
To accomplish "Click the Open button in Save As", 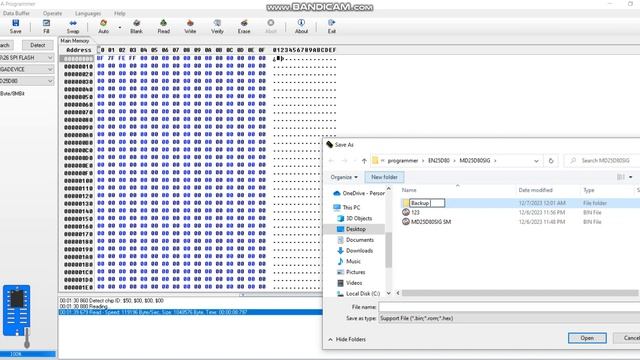I will click(x=587, y=338).
